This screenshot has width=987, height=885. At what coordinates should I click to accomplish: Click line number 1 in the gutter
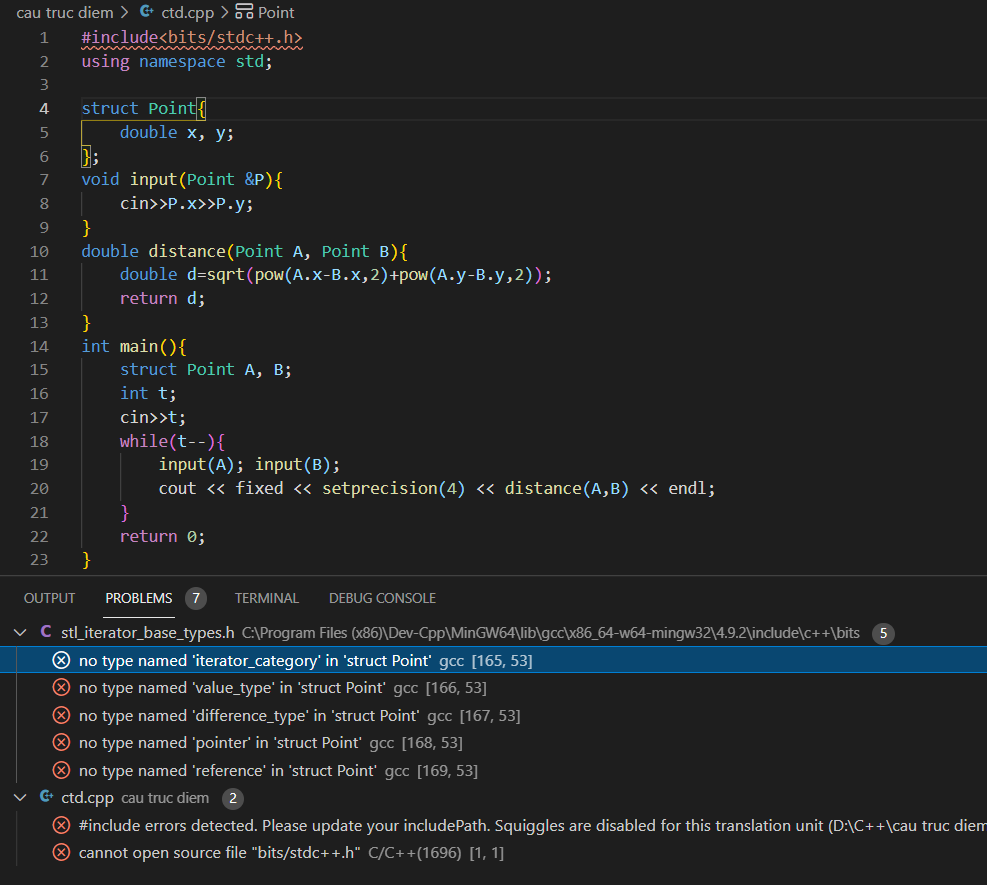click(x=43, y=38)
